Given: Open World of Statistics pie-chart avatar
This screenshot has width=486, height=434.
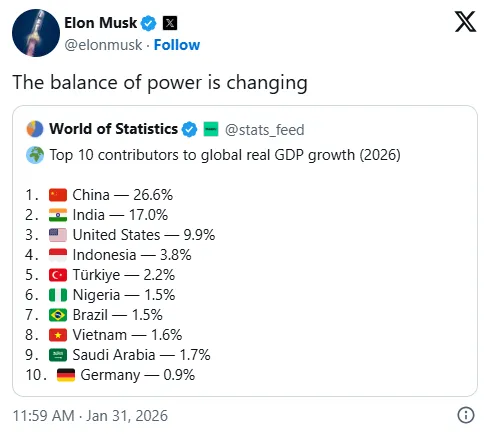Looking at the screenshot, I should point(35,129).
